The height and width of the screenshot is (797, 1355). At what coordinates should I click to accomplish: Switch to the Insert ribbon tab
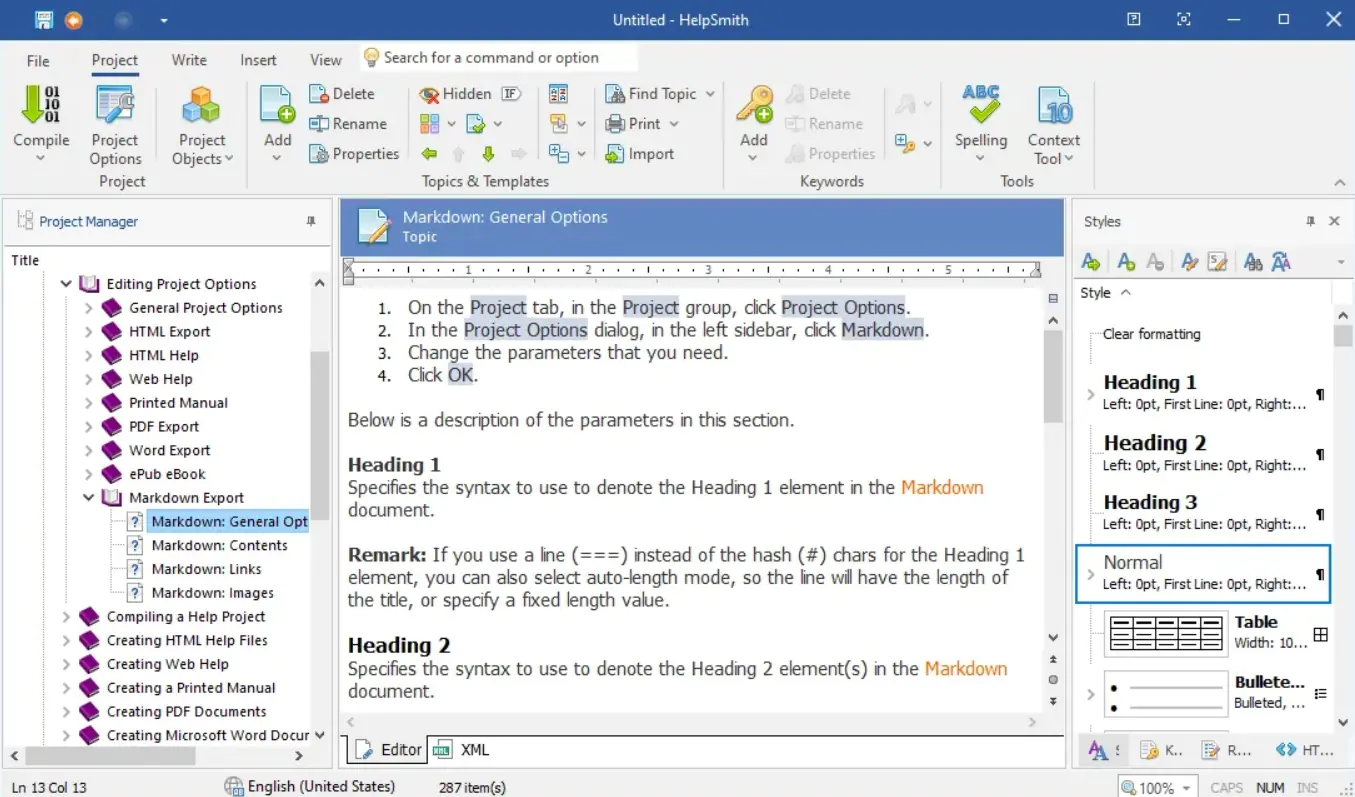tap(258, 60)
